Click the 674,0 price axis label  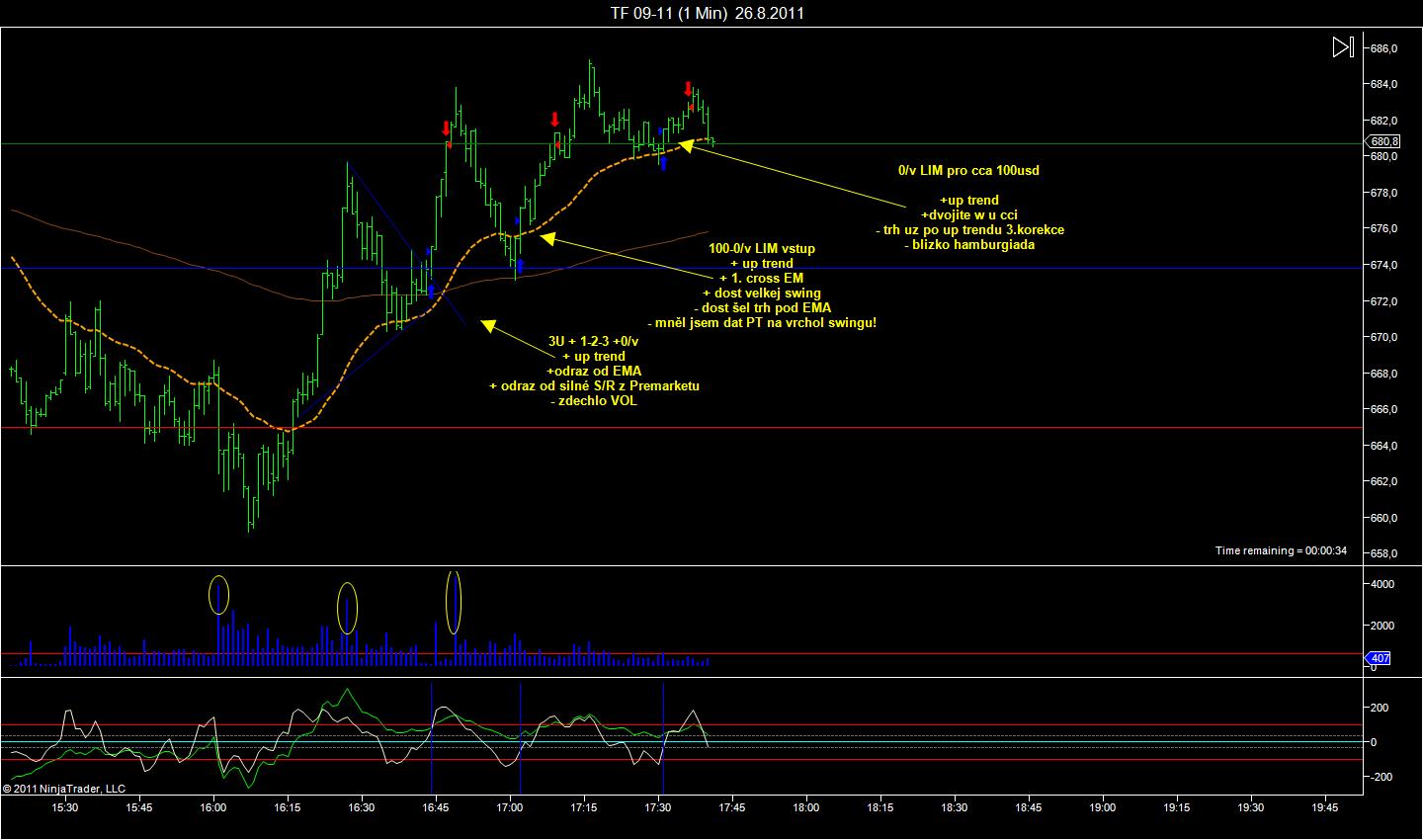point(1383,265)
